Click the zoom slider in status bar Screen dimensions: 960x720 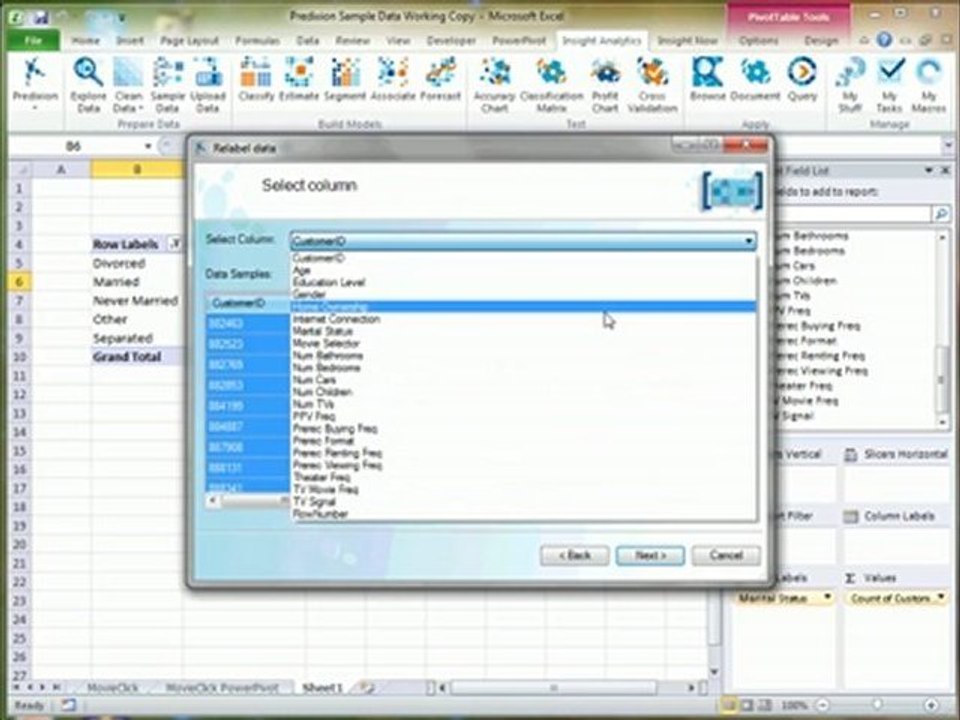[x=877, y=705]
